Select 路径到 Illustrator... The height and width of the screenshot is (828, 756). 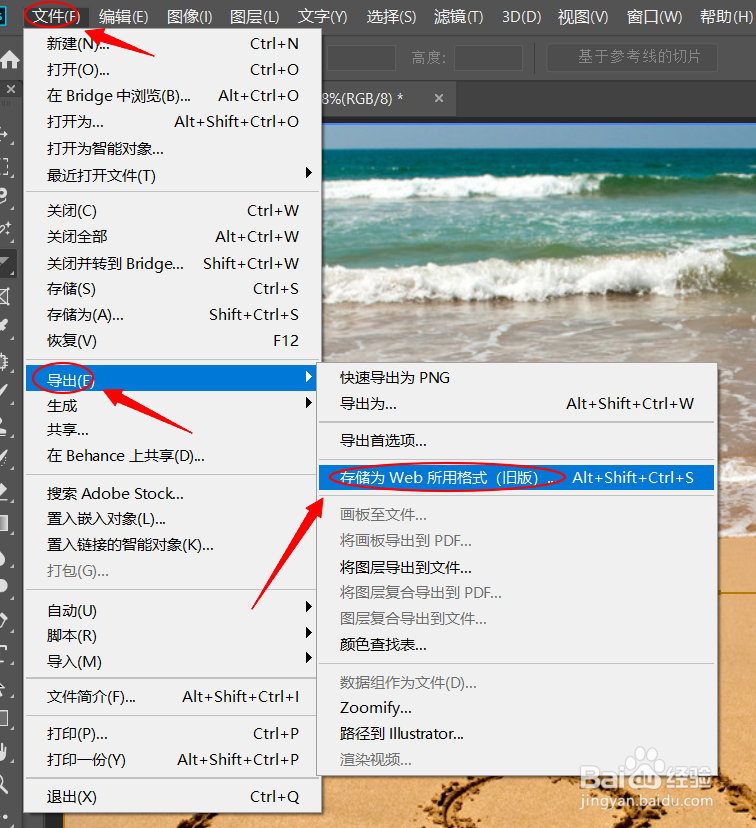tap(516, 733)
